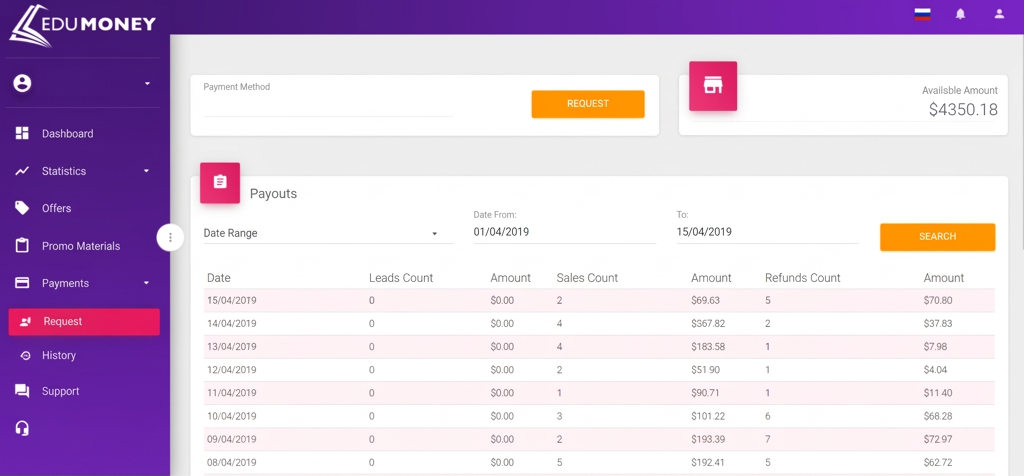
Task: Click the Date column header
Action: (219, 278)
